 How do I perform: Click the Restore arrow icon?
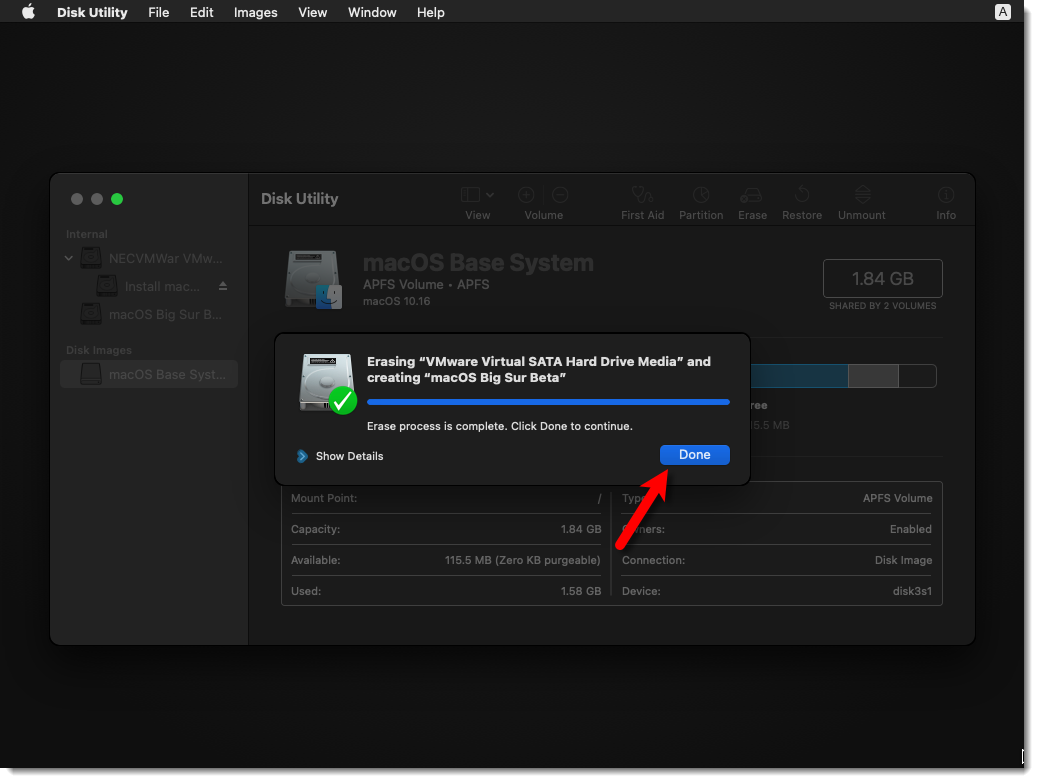pyautogui.click(x=802, y=194)
